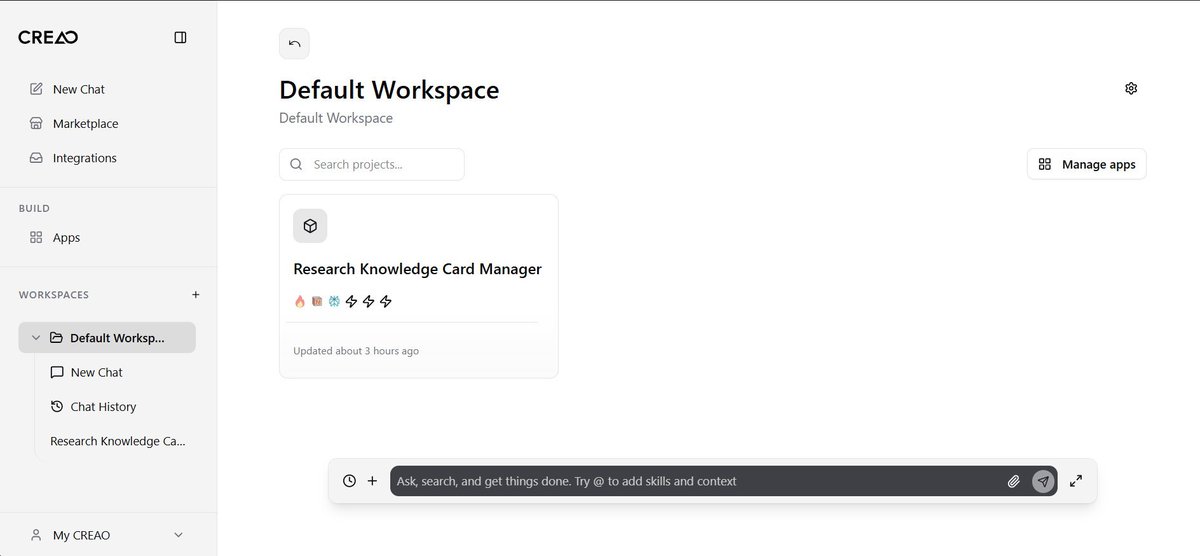Collapse the sidebar panel icon
The height and width of the screenshot is (556, 1200).
[180, 37]
